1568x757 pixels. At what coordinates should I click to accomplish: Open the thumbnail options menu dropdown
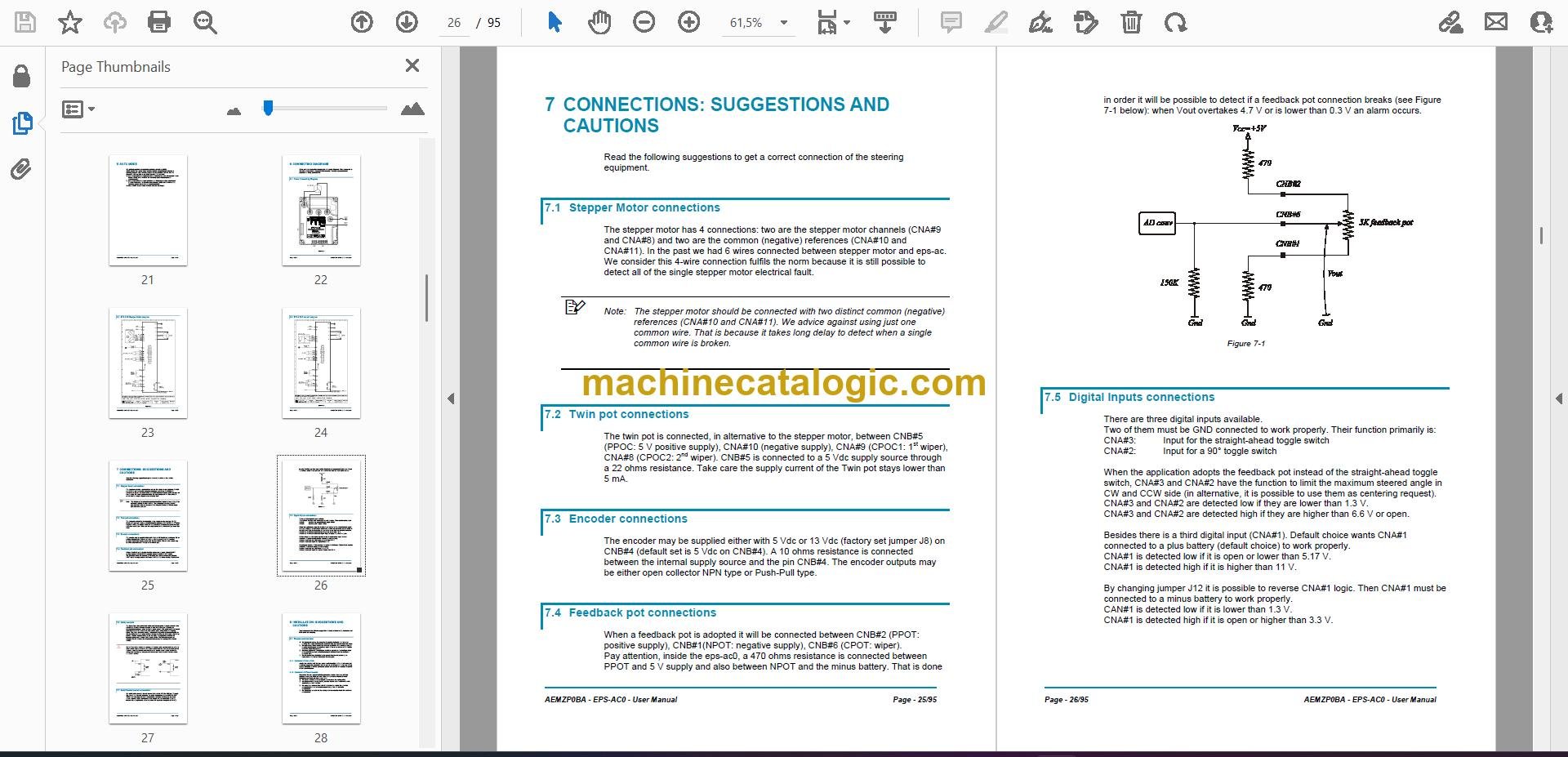tap(78, 109)
